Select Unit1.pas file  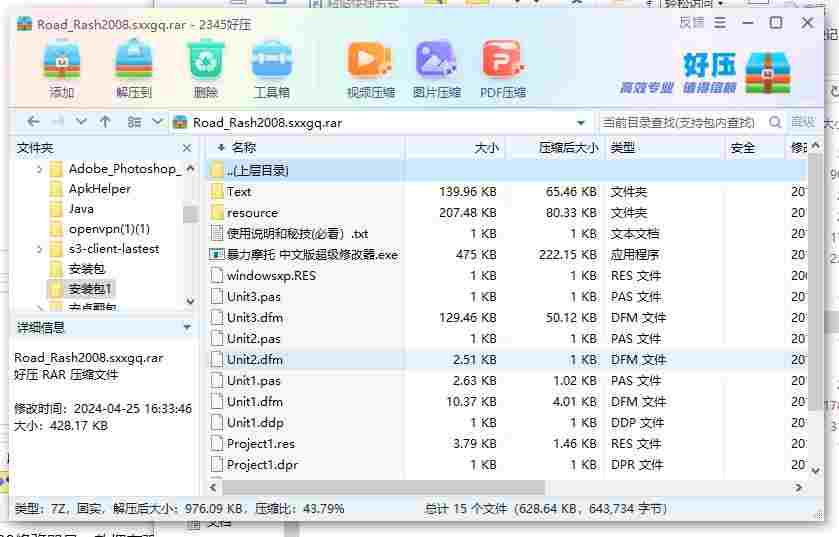pyautogui.click(x=254, y=380)
